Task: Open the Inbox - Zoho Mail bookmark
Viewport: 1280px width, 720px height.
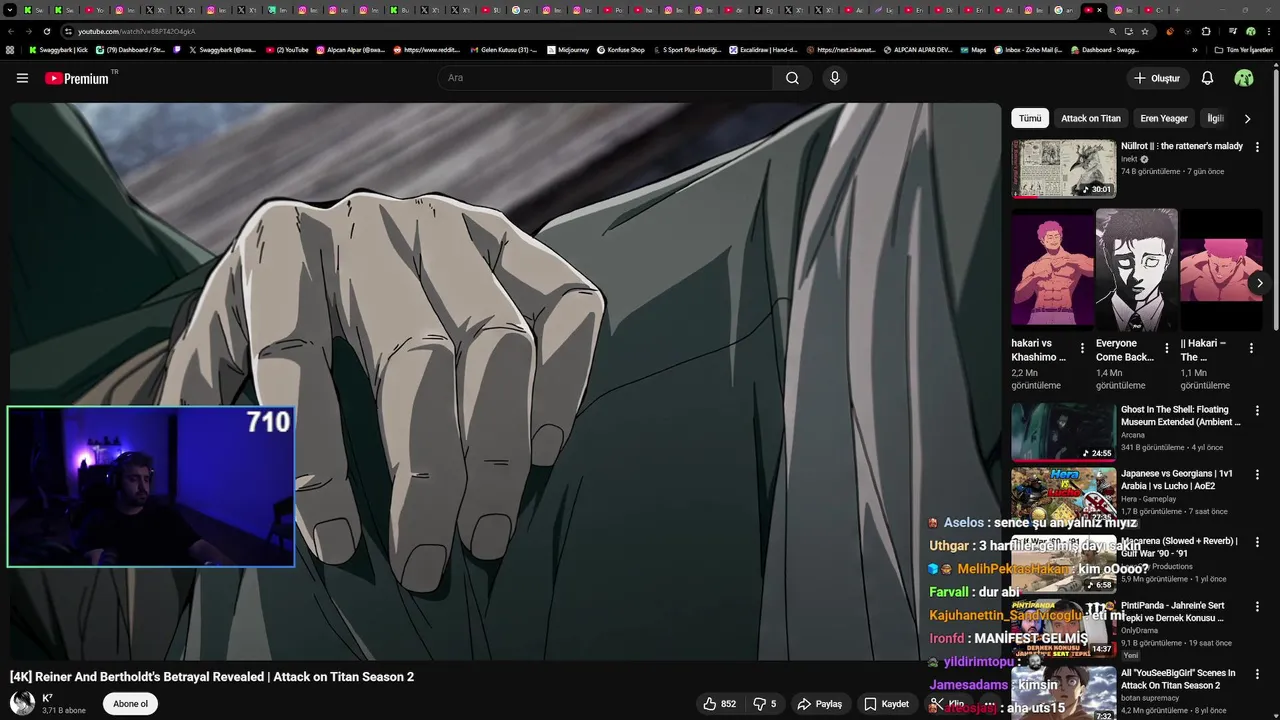Action: pos(1029,49)
